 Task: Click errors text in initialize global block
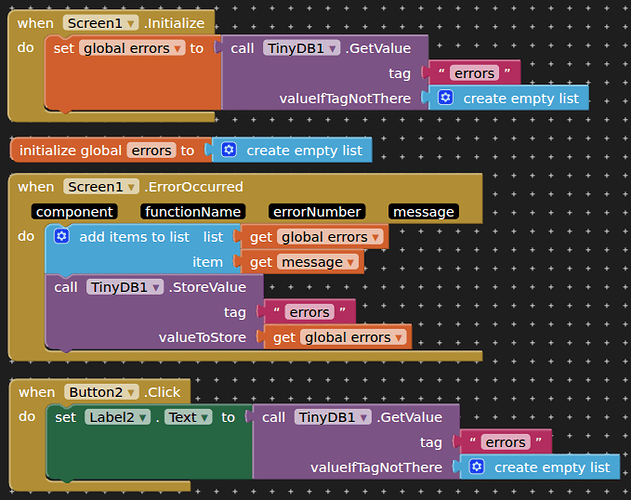[151, 150]
